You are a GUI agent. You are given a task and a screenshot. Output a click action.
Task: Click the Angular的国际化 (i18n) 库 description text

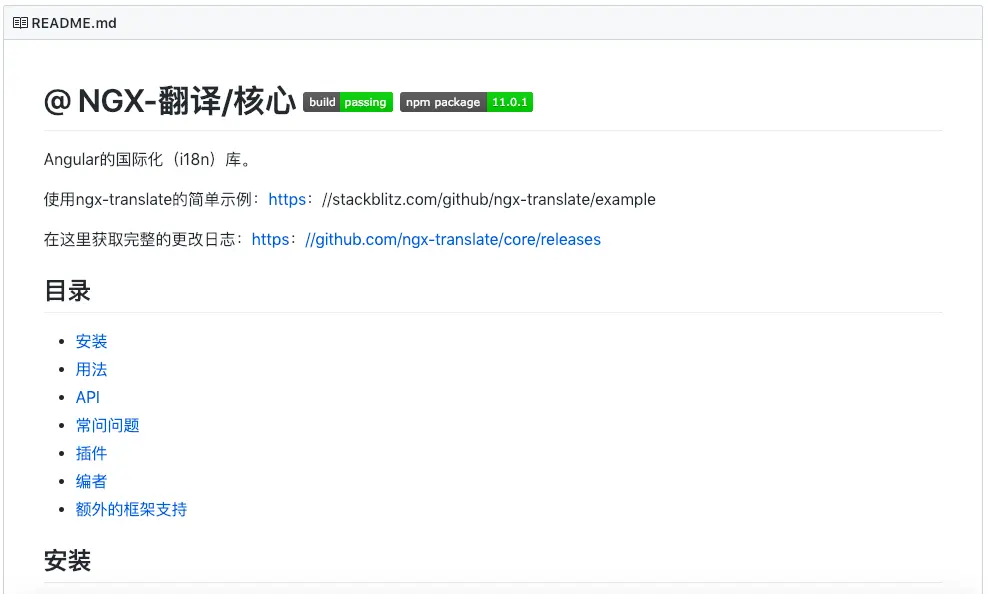148,160
